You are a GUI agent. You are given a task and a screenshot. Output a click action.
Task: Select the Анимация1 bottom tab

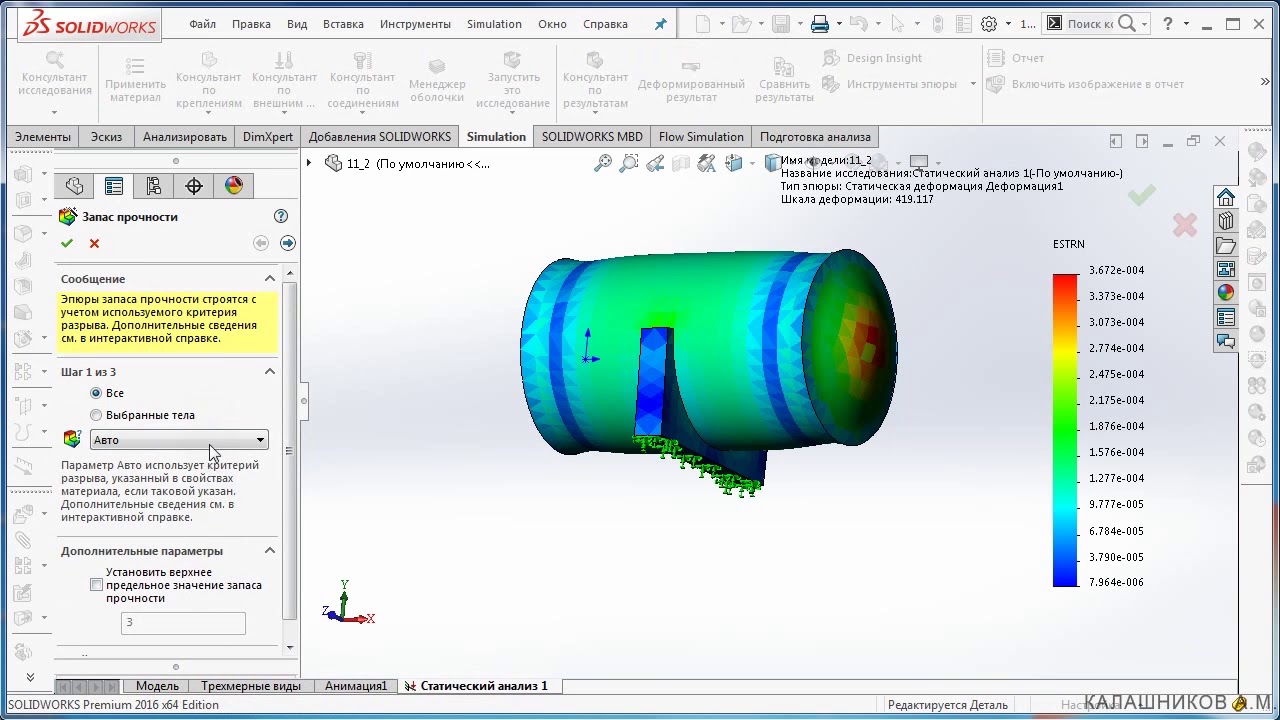356,686
